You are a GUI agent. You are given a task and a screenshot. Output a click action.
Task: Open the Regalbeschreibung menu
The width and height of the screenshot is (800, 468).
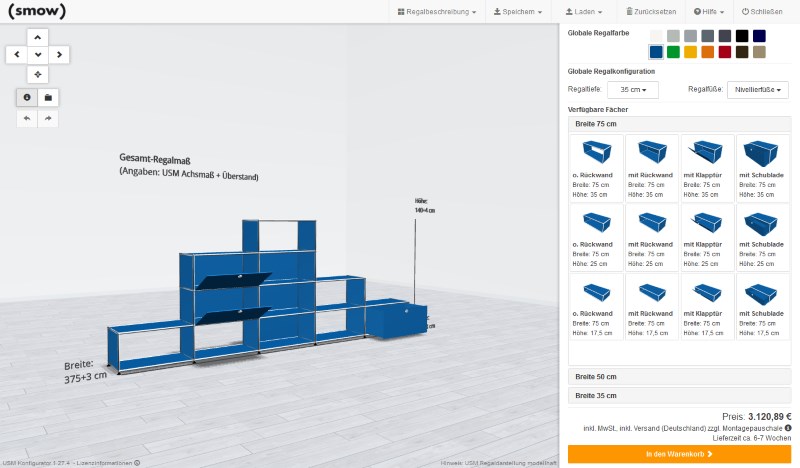[x=436, y=12]
